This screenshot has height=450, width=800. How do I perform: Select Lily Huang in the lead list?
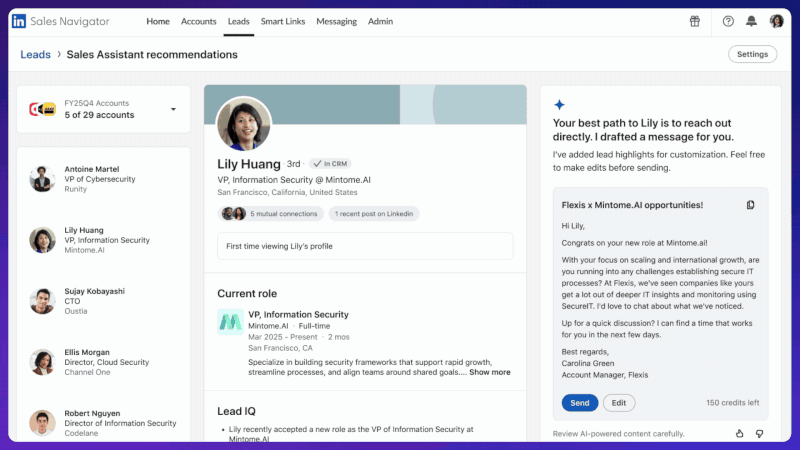[104, 240]
